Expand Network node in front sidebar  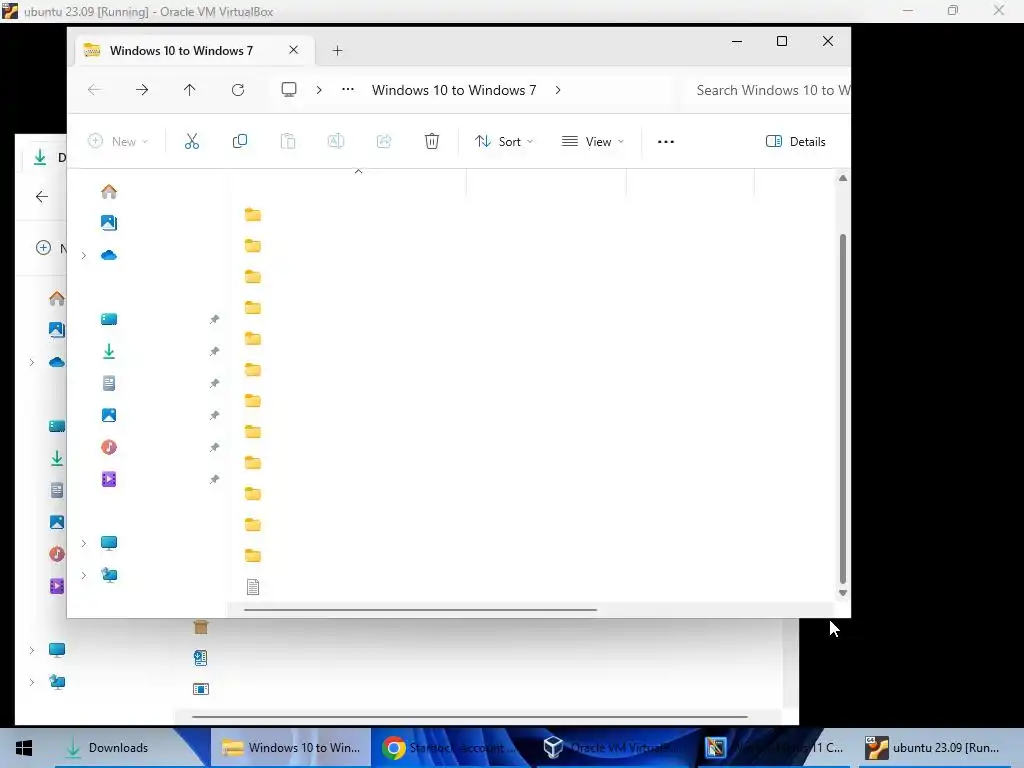(84, 575)
